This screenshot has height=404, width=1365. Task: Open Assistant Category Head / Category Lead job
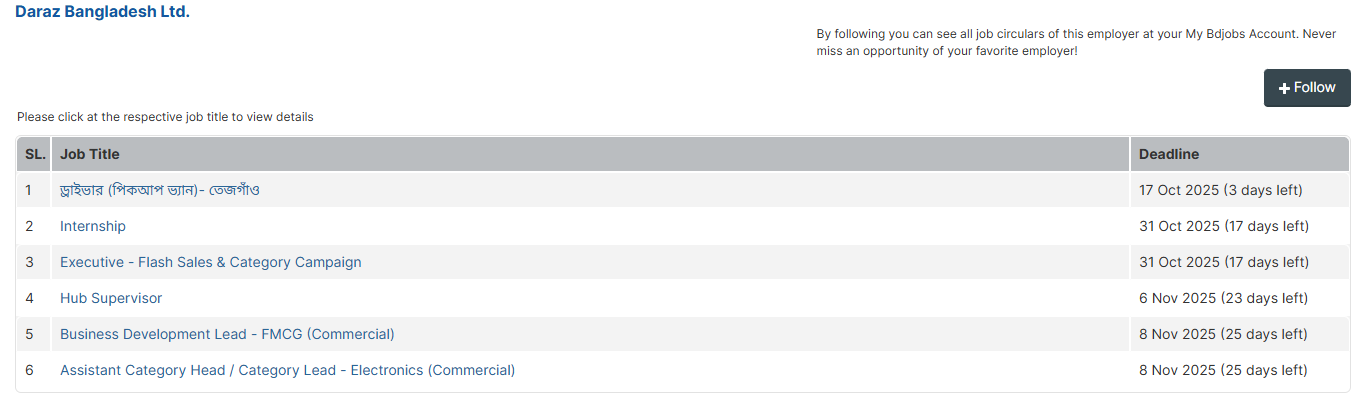287,370
